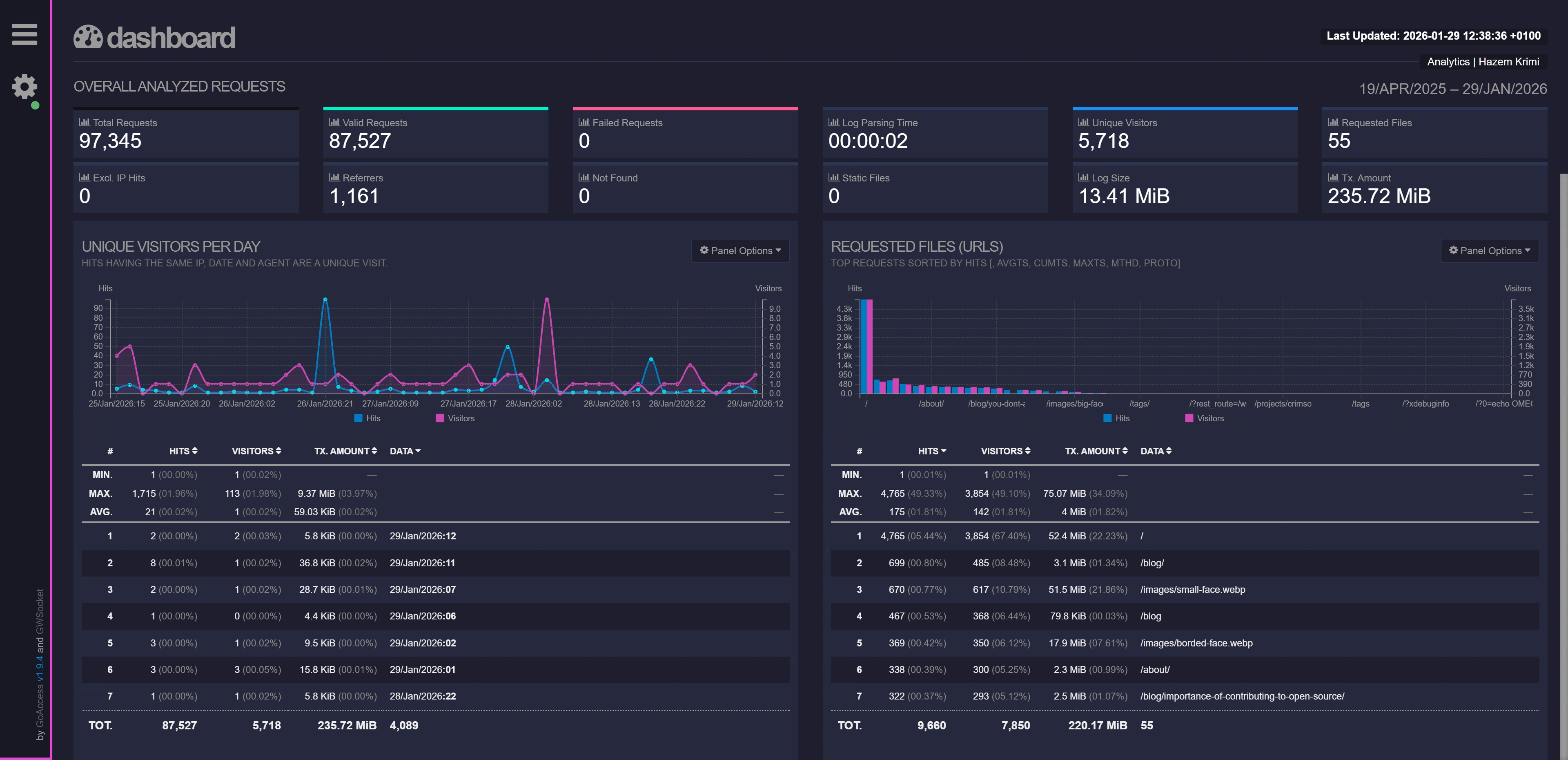Open Panel Options for Unique Visitors Per Day
Image resolution: width=1568 pixels, height=760 pixels.
[740, 251]
